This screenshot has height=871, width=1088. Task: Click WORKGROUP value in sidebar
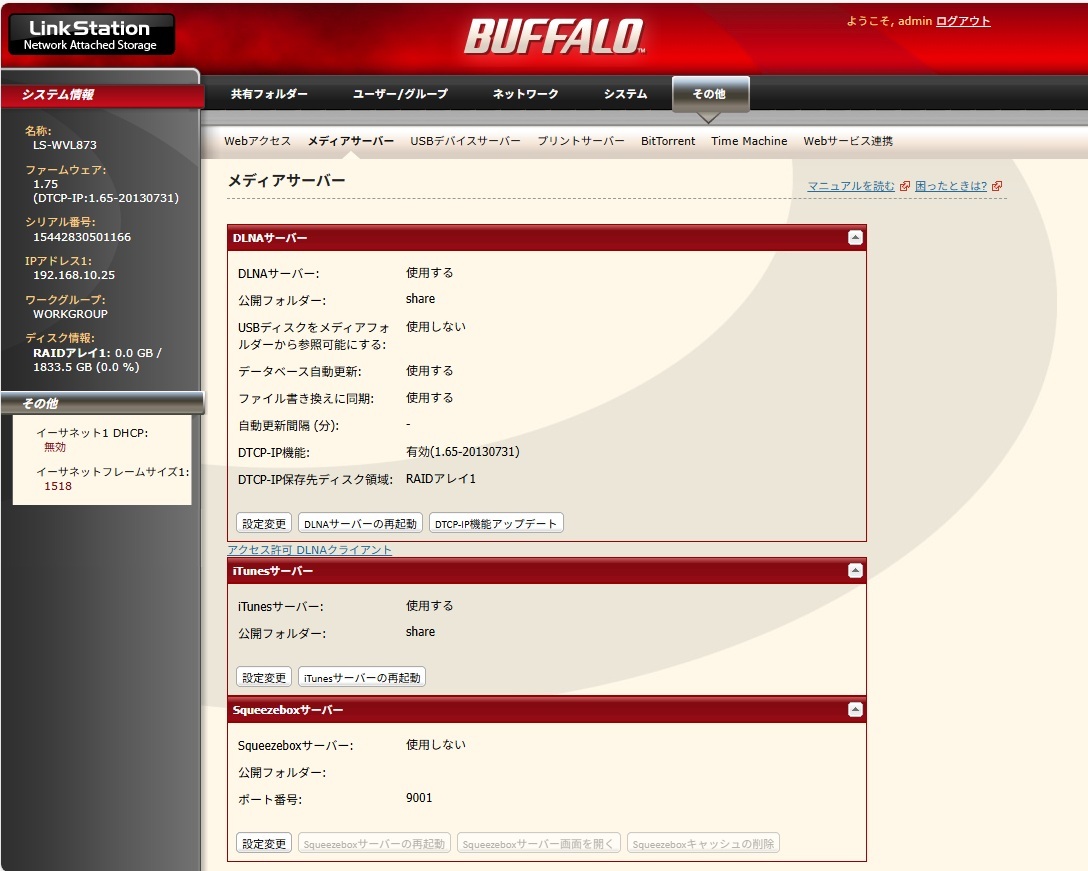tap(70, 314)
